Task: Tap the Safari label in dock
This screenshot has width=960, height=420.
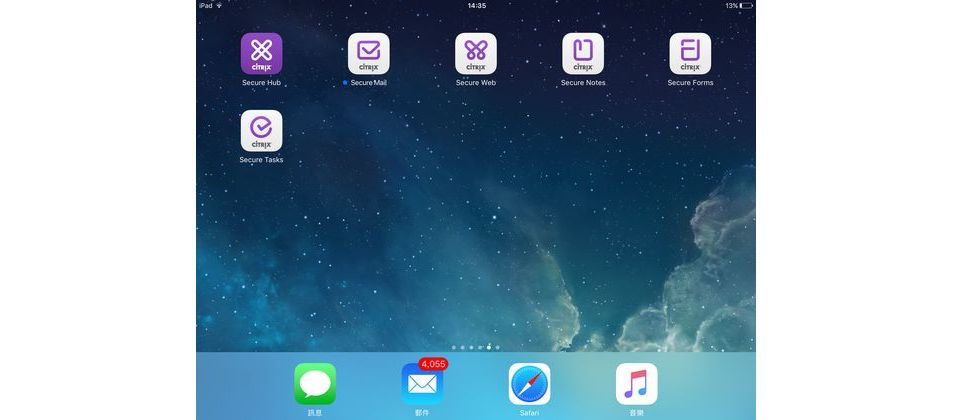Action: tap(530, 413)
